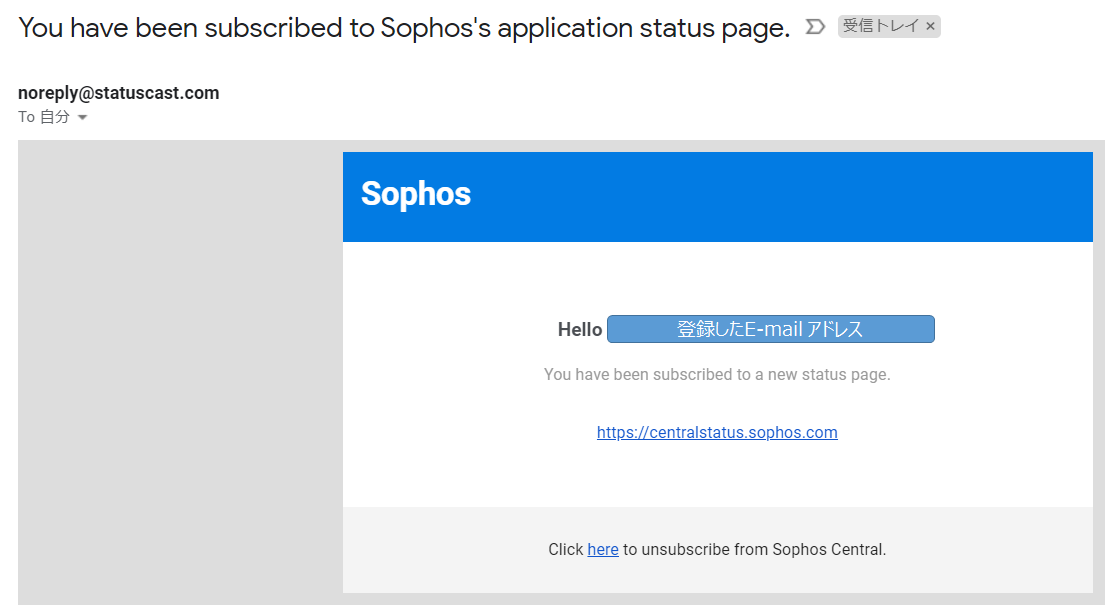Click 'You have been subscribed' gray sentence

click(716, 375)
